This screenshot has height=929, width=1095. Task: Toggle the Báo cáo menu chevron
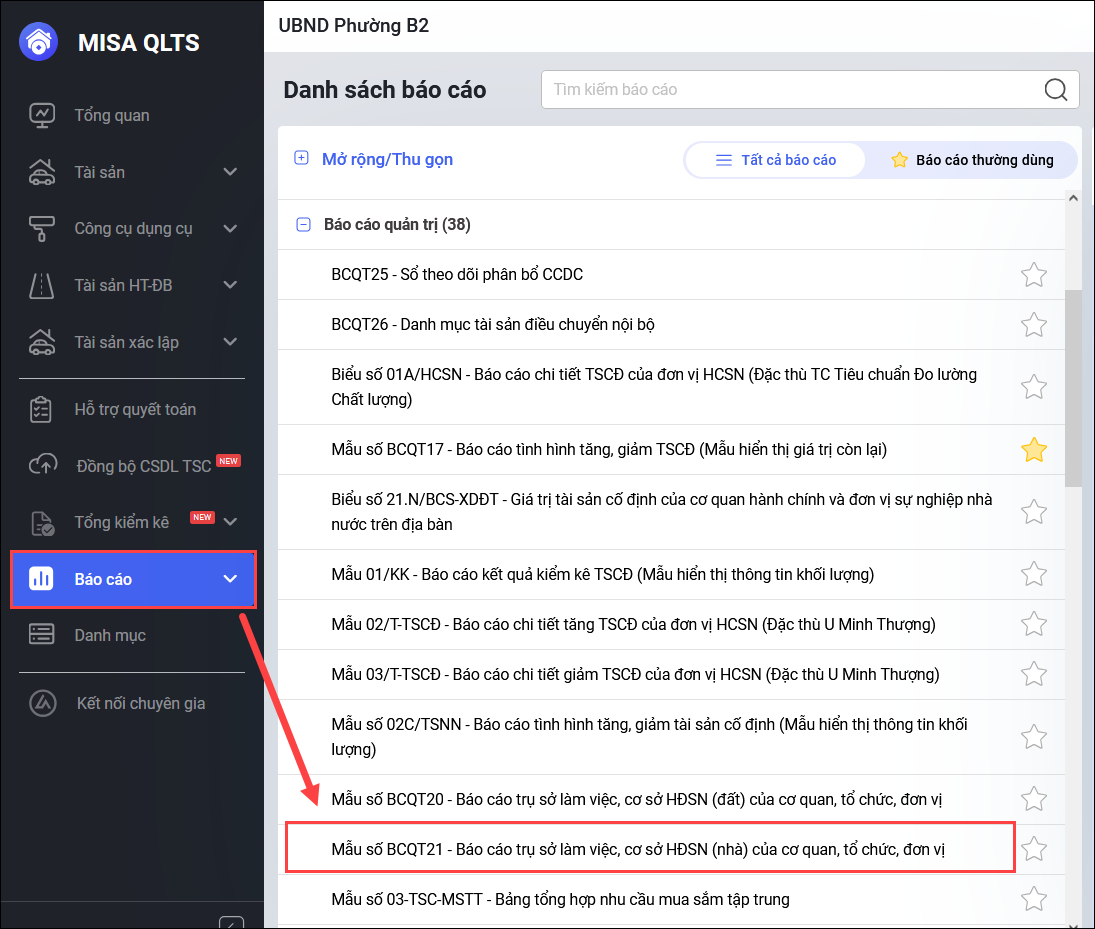coord(230,579)
